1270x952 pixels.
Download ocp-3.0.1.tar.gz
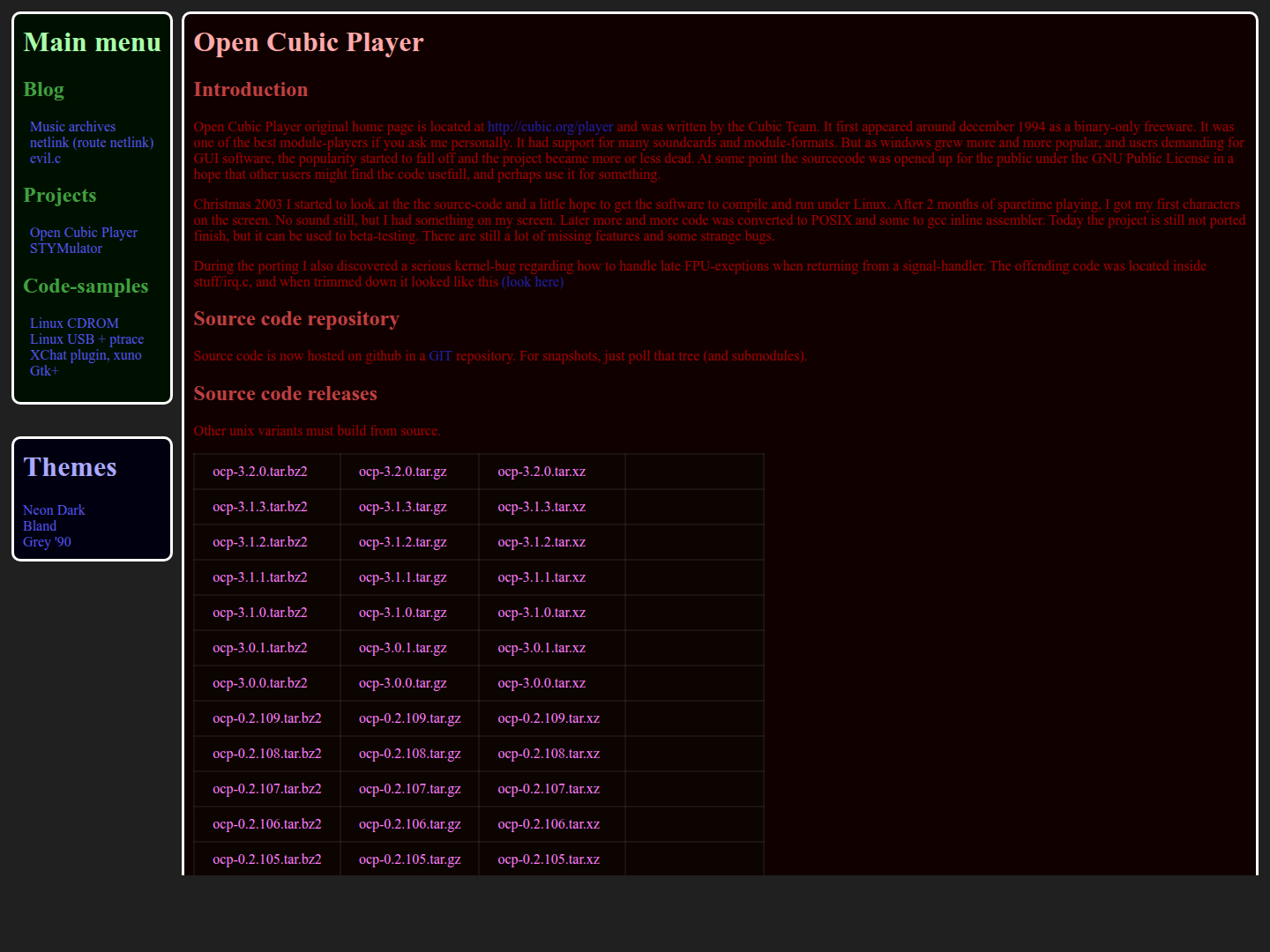point(403,648)
